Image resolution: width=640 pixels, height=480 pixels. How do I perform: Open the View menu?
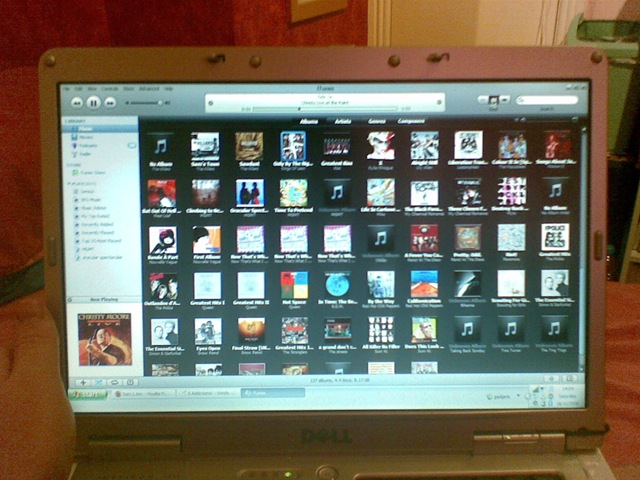[x=92, y=89]
